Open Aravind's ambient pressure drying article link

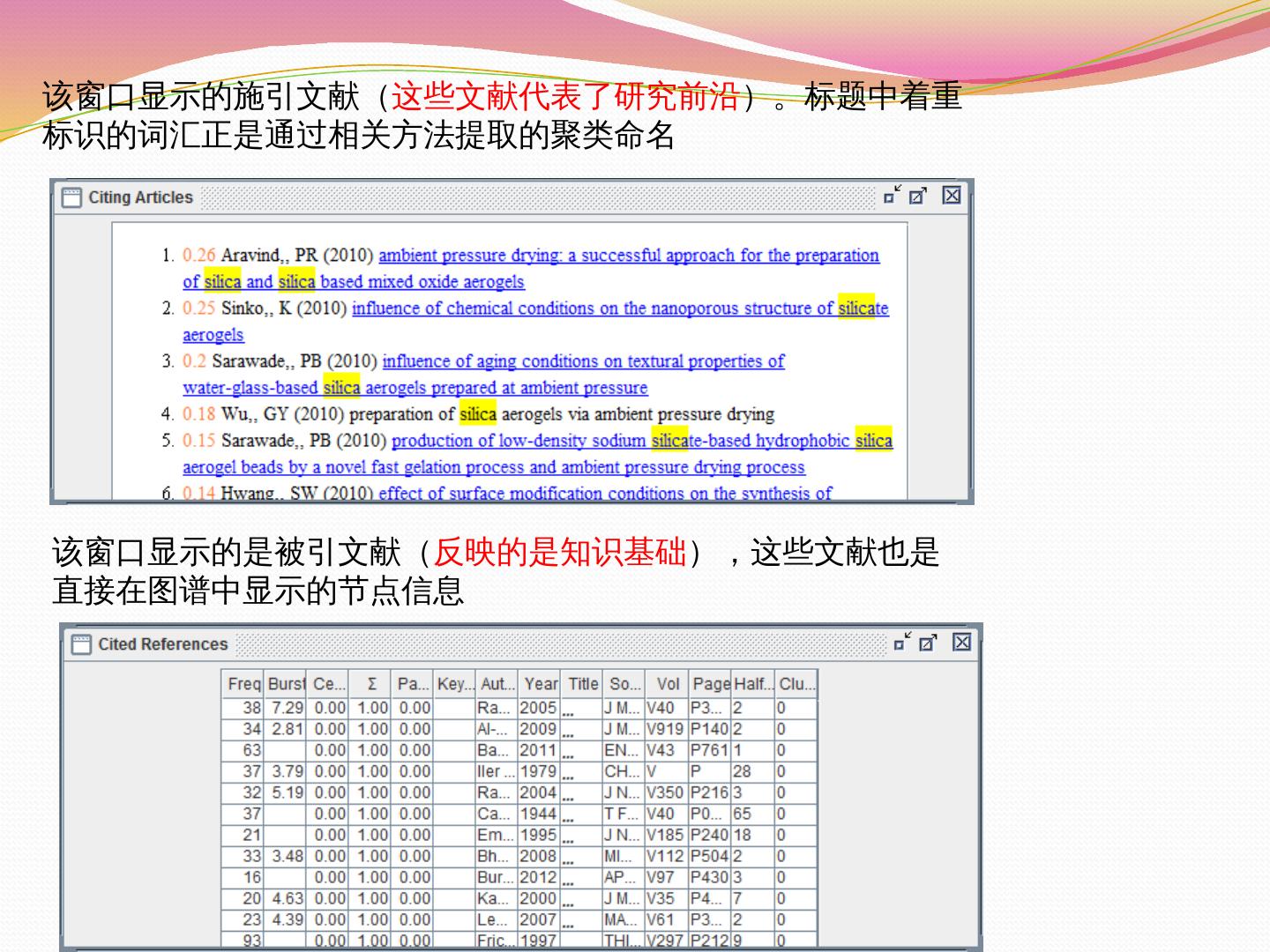click(x=628, y=256)
